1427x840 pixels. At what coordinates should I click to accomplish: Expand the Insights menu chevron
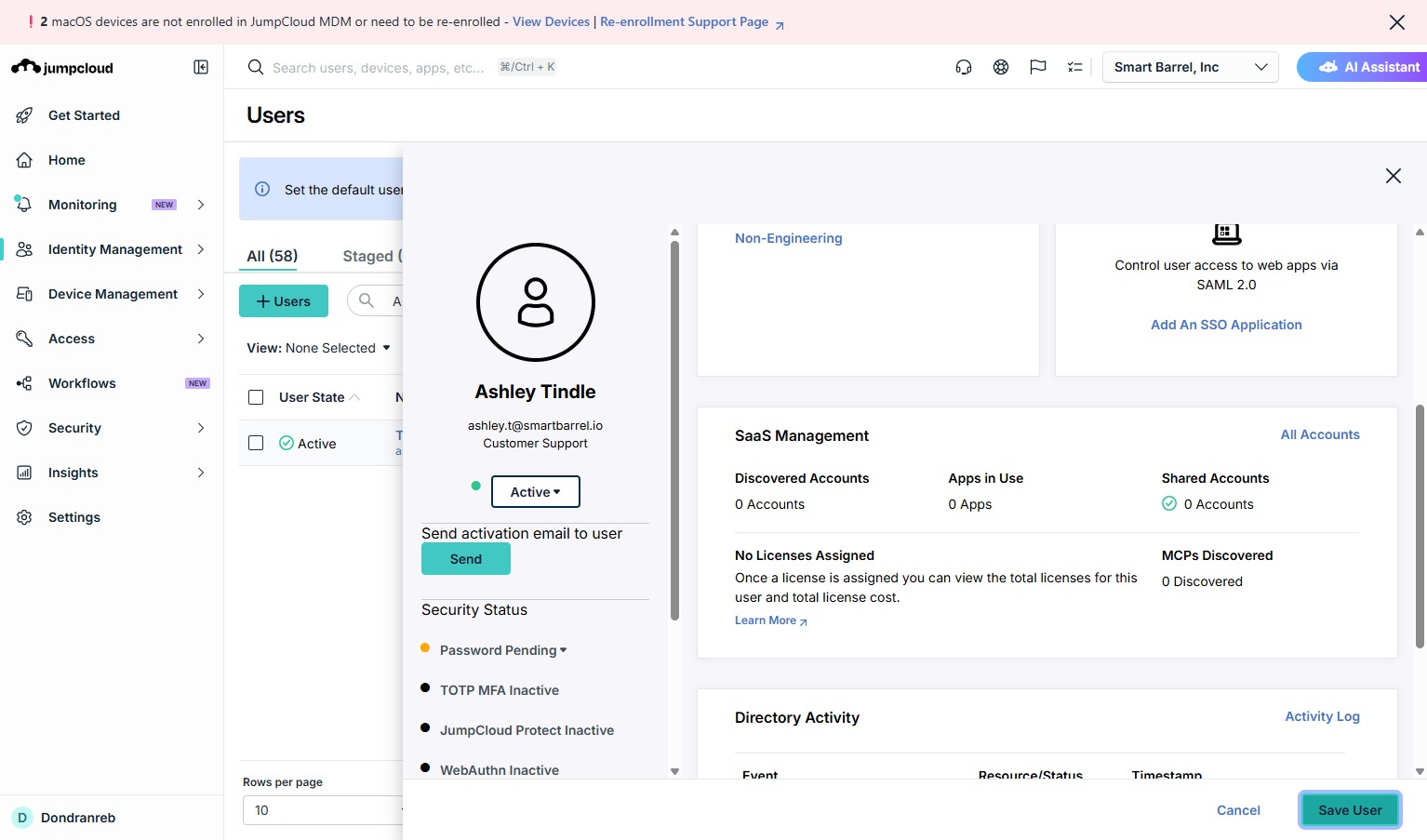201,473
